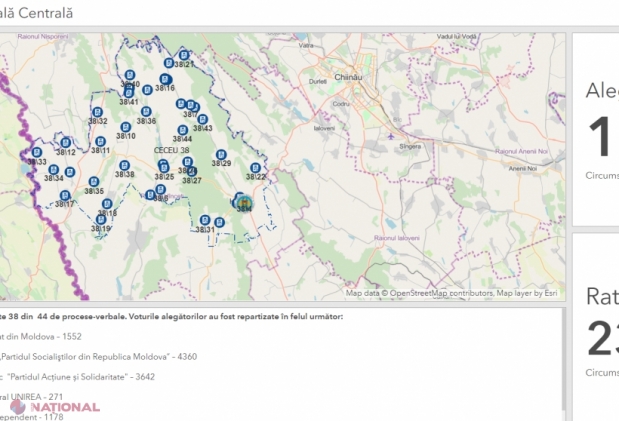Click polling station marker 38\12
Viewport: 619px width, 421px height.
[66, 143]
